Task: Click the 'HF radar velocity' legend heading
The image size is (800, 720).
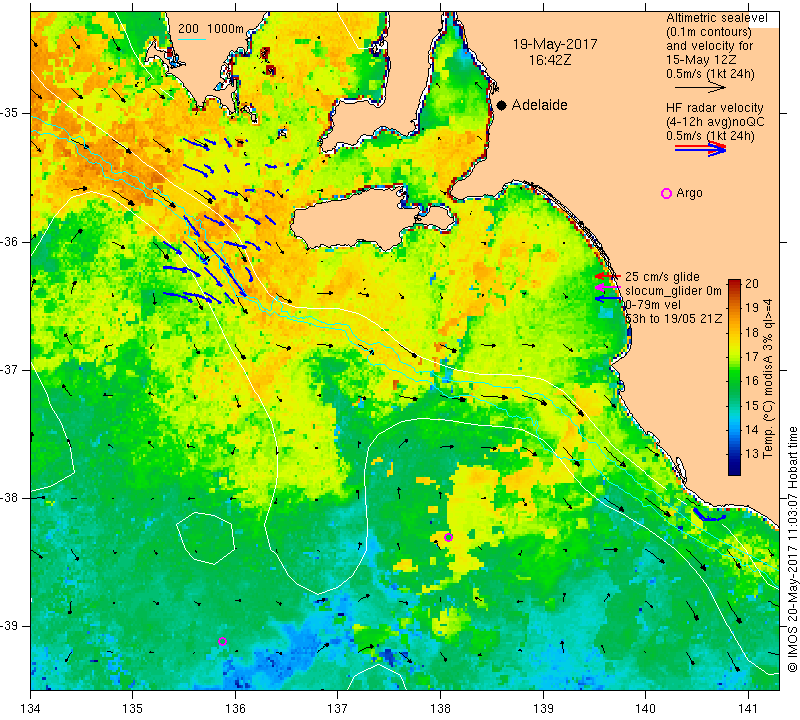Action: click(x=714, y=108)
